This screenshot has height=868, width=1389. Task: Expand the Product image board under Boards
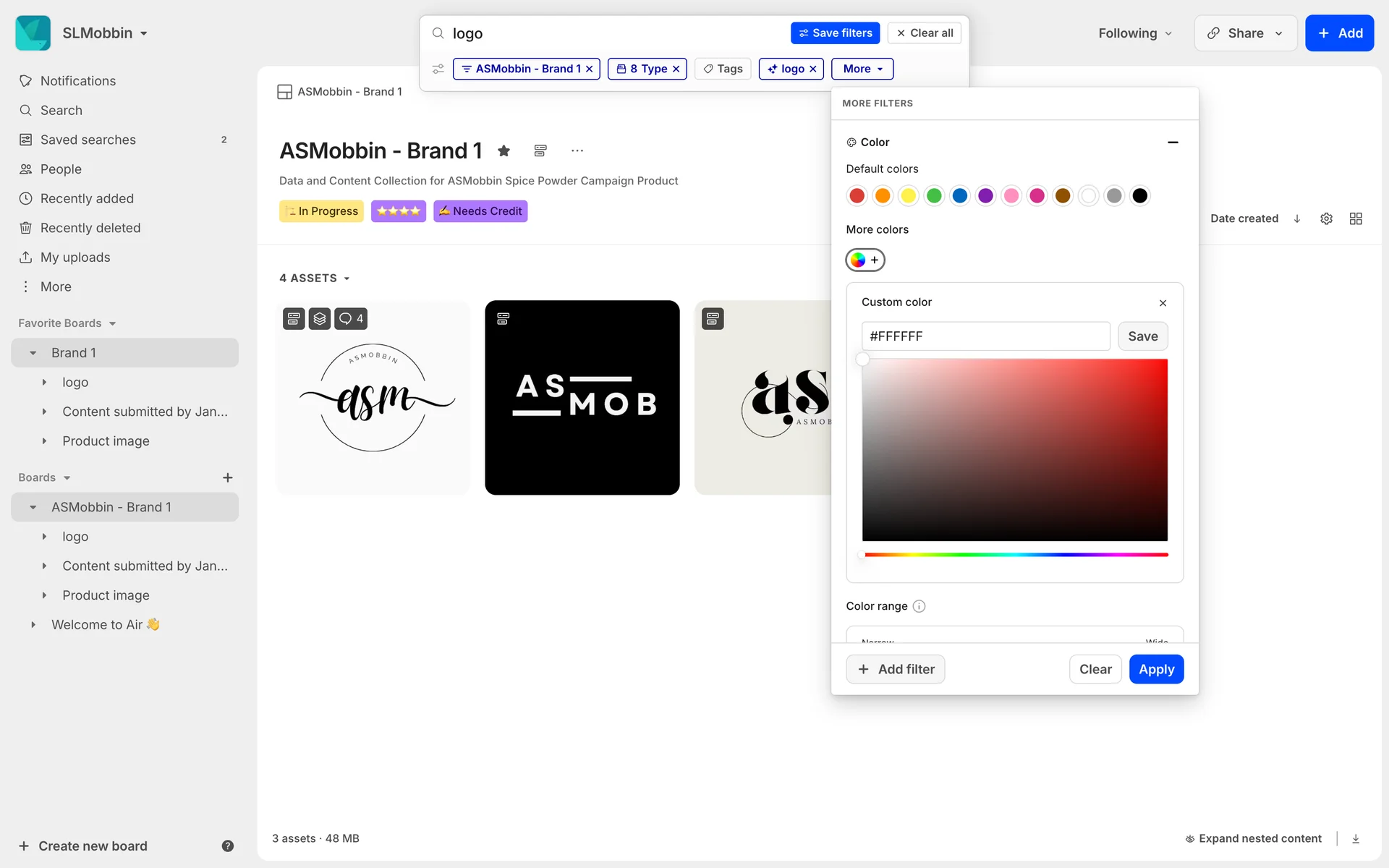click(44, 595)
